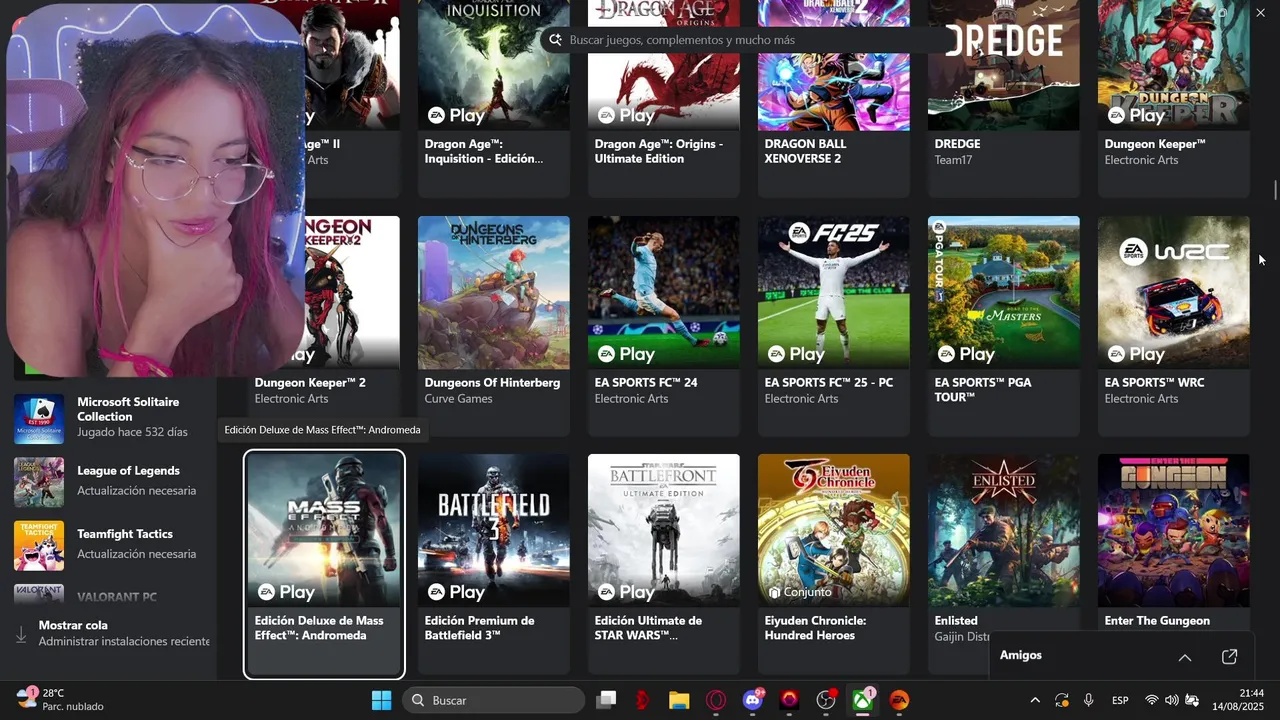This screenshot has width=1280, height=720.
Task: Collapse the Amigos panel chevron
Action: 1185,657
